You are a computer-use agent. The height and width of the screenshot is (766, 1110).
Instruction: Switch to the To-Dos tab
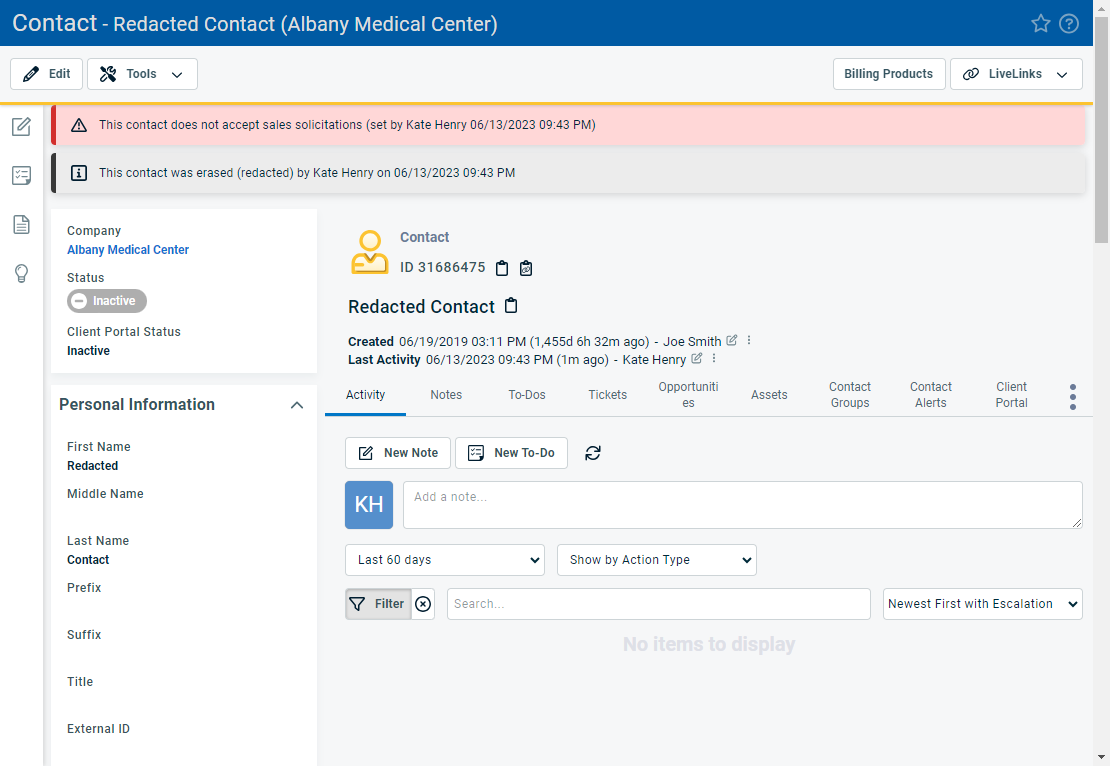[527, 395]
